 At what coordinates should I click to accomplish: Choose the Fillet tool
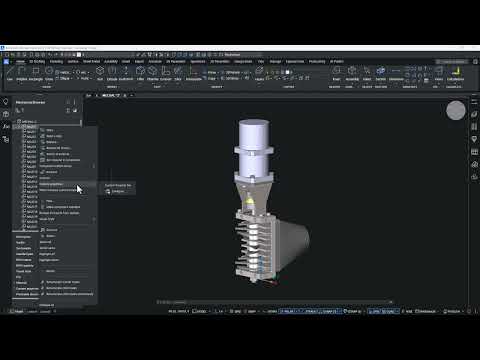140,73
